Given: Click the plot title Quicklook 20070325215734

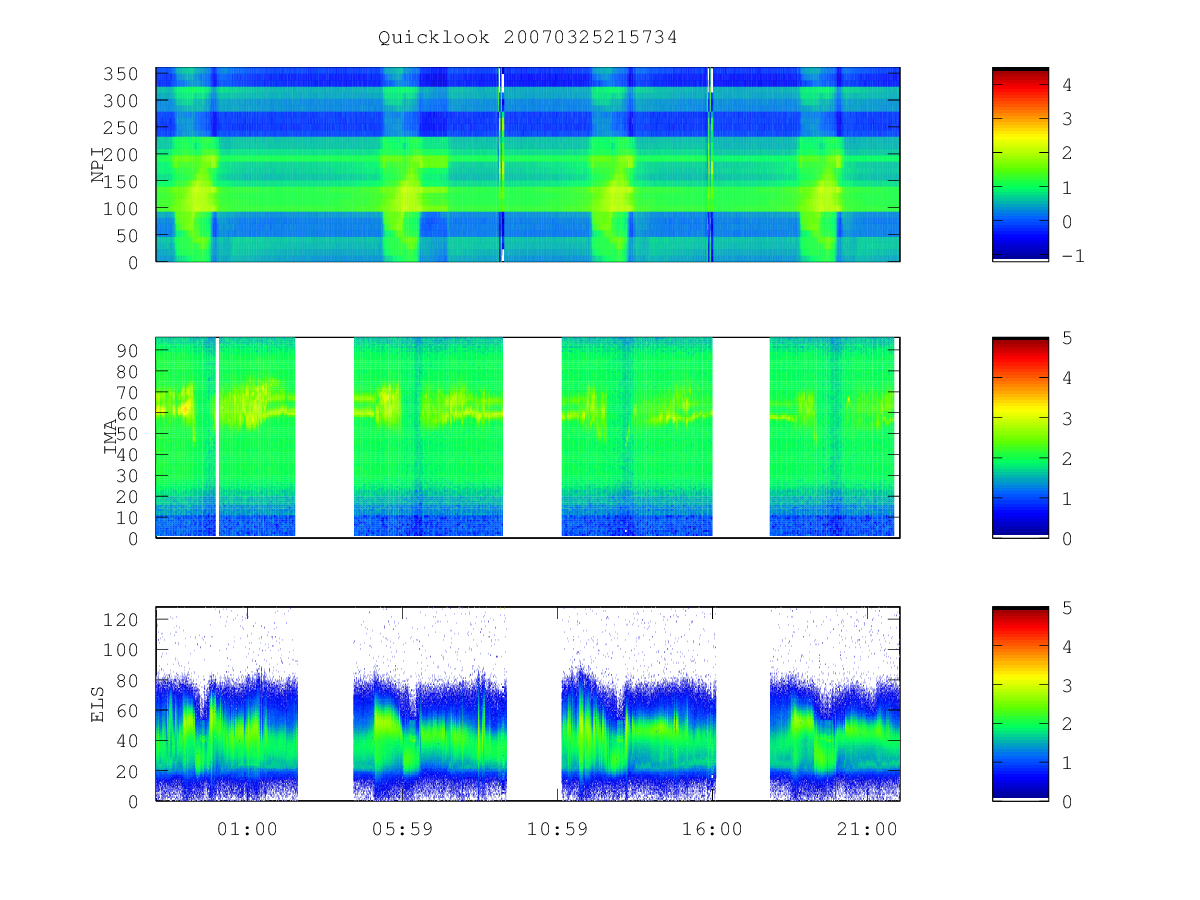Looking at the screenshot, I should coord(527,38).
